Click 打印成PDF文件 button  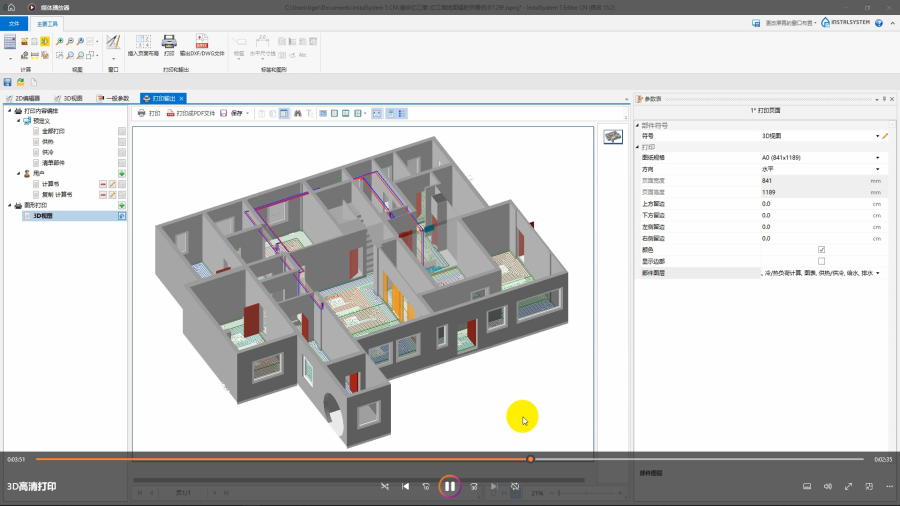190,113
